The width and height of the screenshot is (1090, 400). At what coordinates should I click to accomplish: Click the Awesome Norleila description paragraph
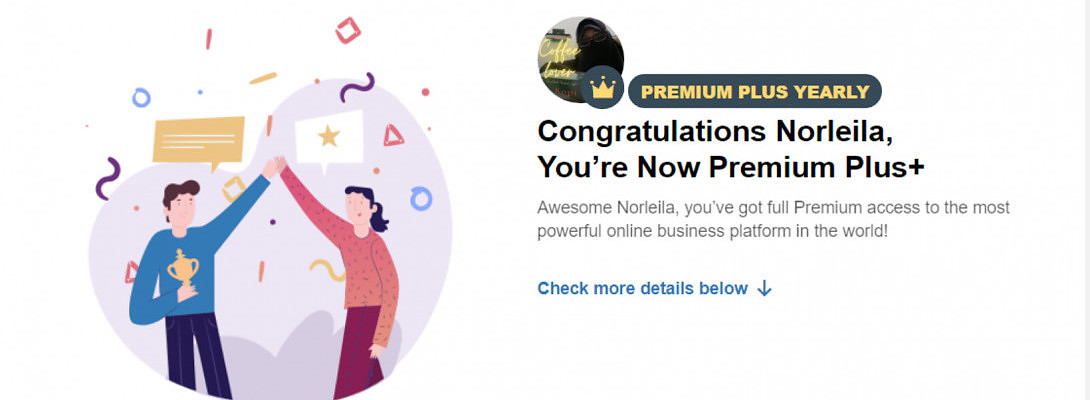[773, 219]
